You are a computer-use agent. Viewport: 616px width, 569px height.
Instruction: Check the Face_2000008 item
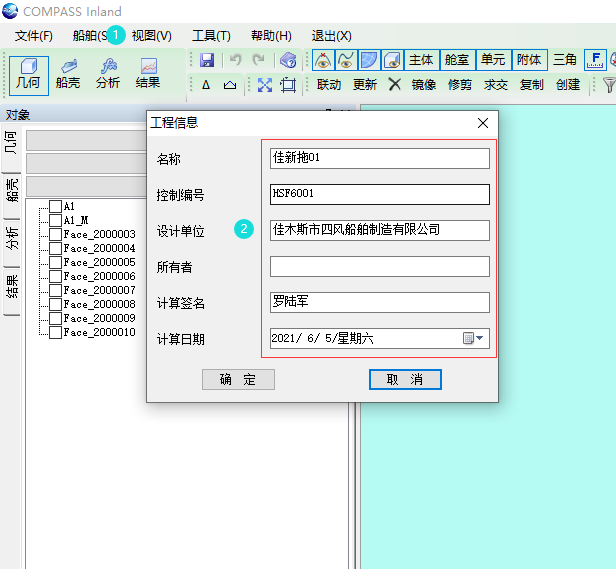pos(55,304)
